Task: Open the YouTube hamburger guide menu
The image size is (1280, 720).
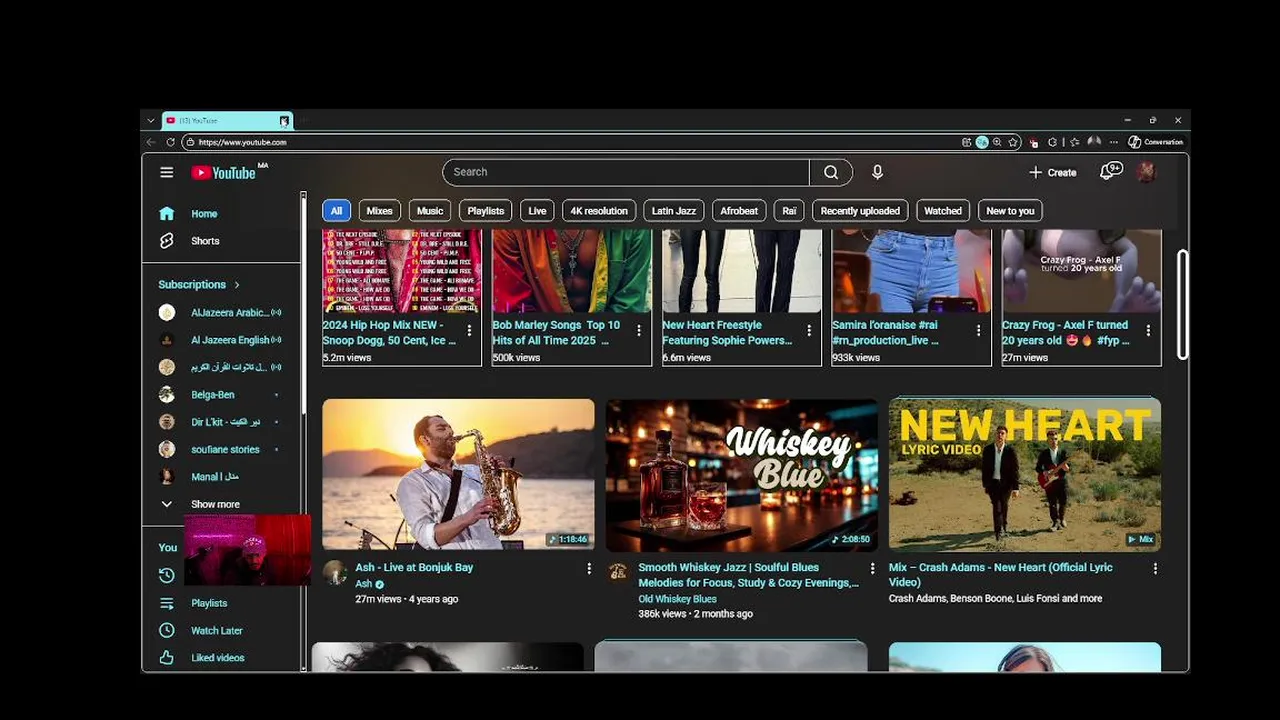Action: 166,172
